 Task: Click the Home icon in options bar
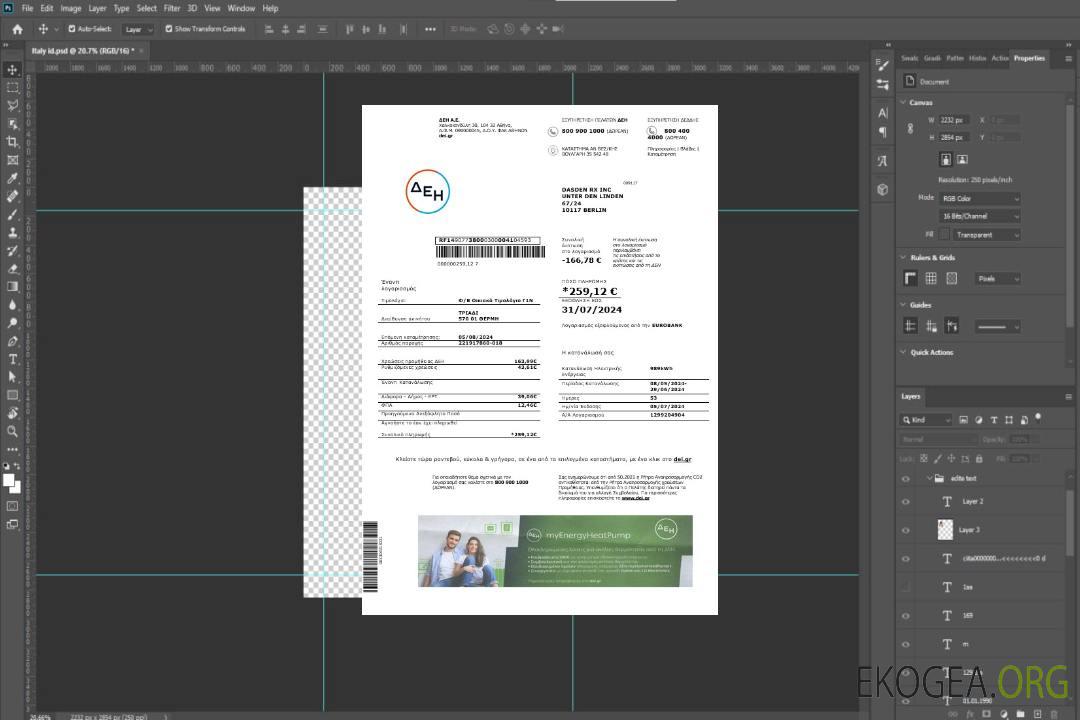coord(17,29)
